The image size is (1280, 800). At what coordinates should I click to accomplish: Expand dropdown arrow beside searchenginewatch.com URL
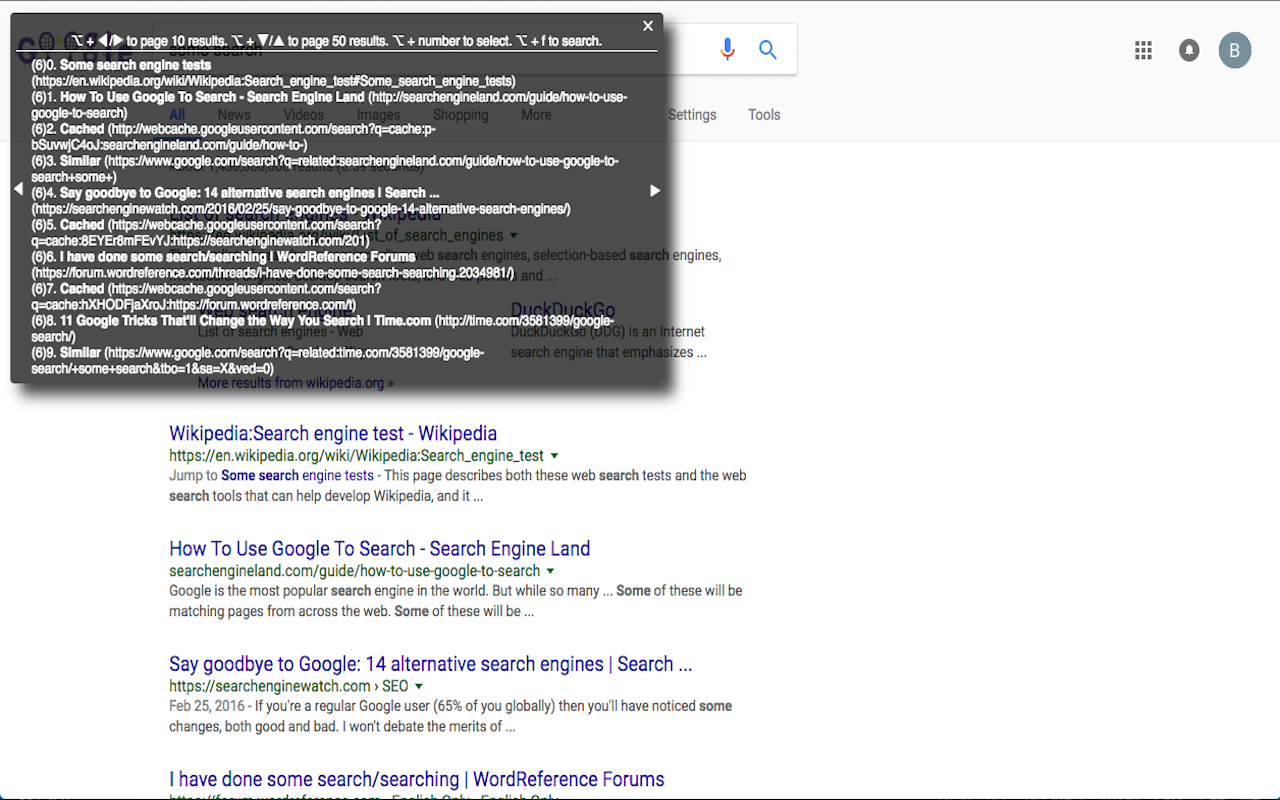(419, 686)
